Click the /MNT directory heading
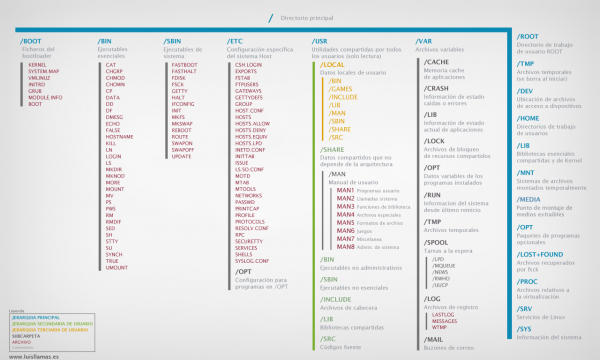The width and height of the screenshot is (600, 360). [x=525, y=173]
